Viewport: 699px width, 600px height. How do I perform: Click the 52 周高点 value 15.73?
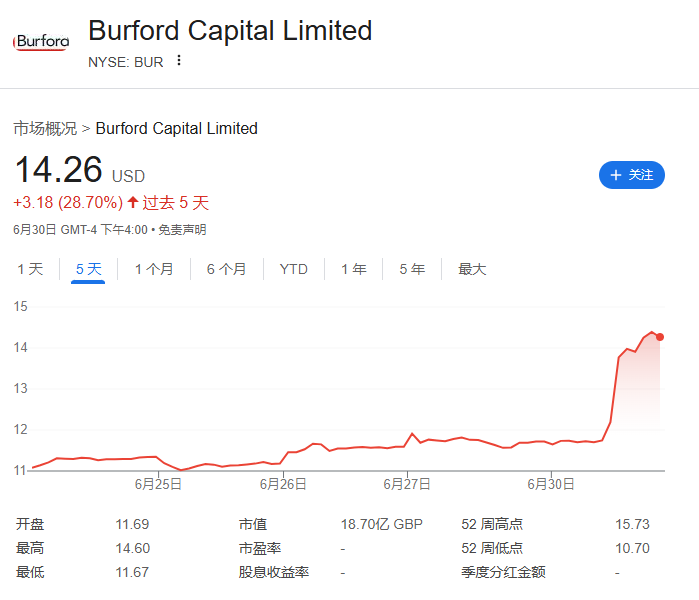[x=632, y=524]
